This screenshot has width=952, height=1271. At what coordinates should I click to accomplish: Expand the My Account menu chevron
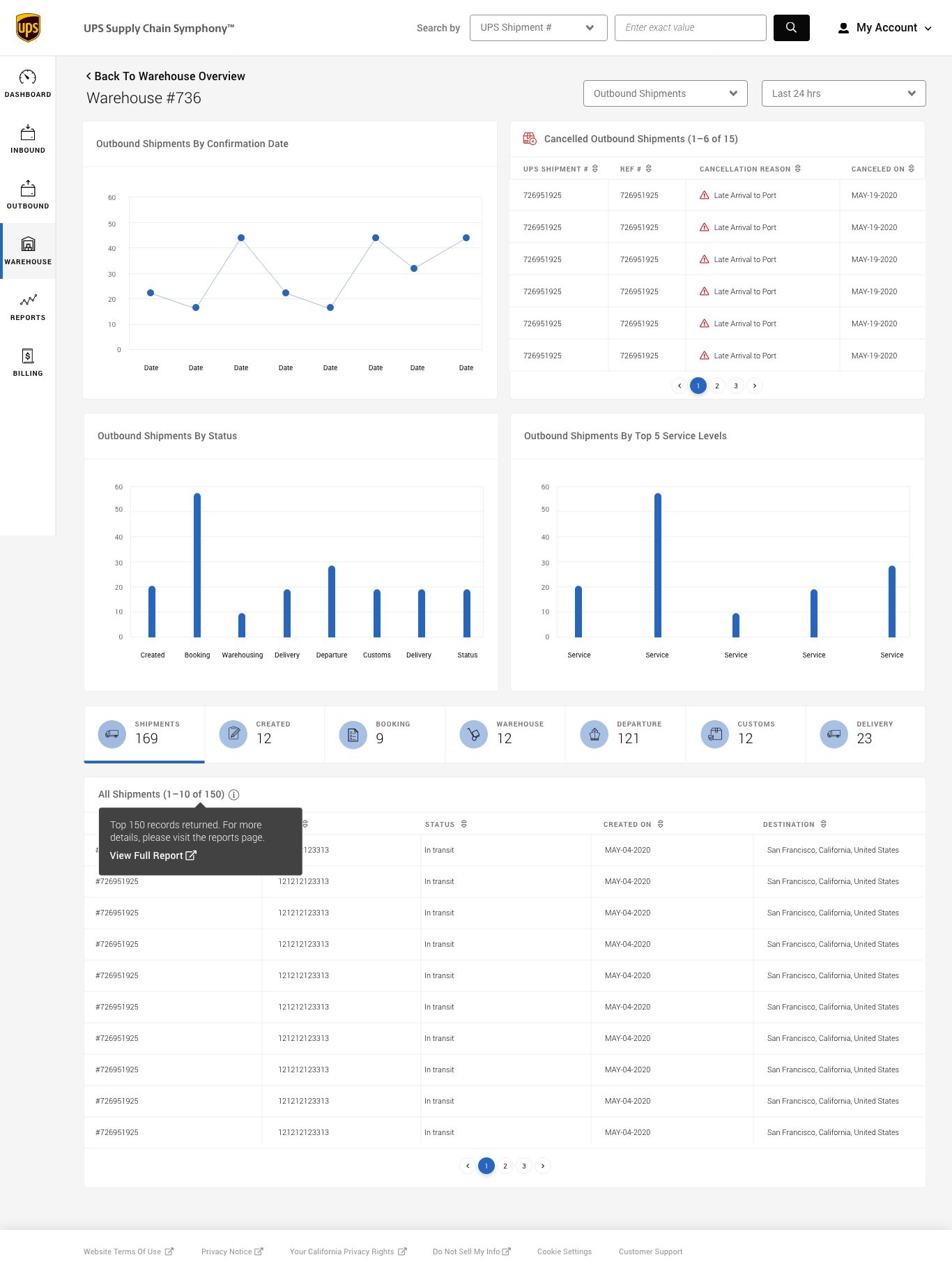point(928,29)
